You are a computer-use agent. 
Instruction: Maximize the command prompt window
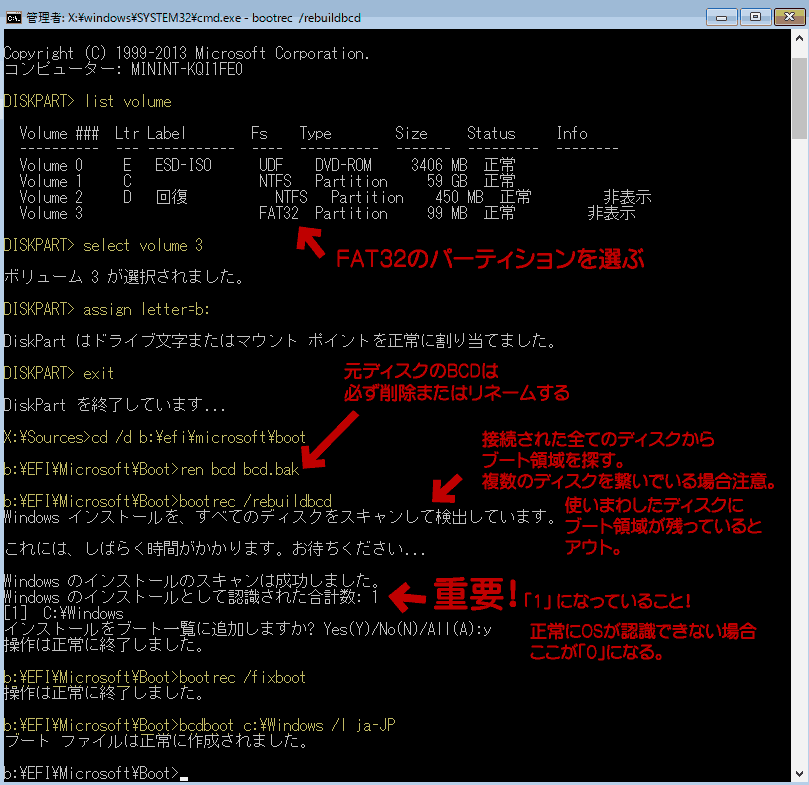[755, 17]
